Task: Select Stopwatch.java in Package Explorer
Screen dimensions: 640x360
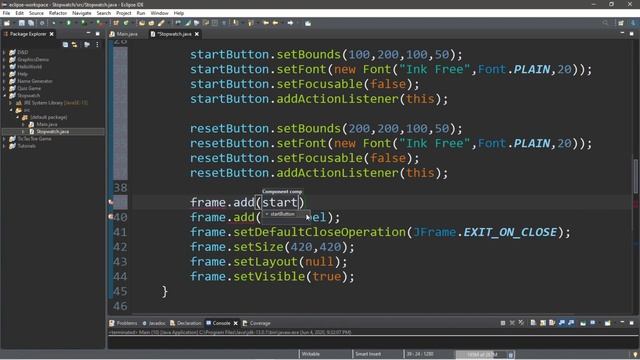Action: click(x=52, y=131)
